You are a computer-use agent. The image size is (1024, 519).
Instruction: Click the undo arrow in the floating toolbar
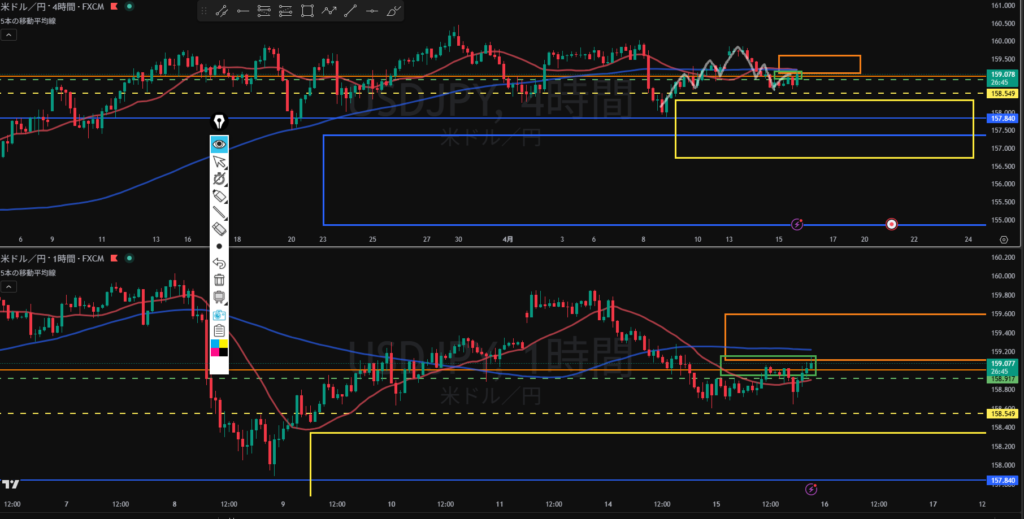click(219, 263)
